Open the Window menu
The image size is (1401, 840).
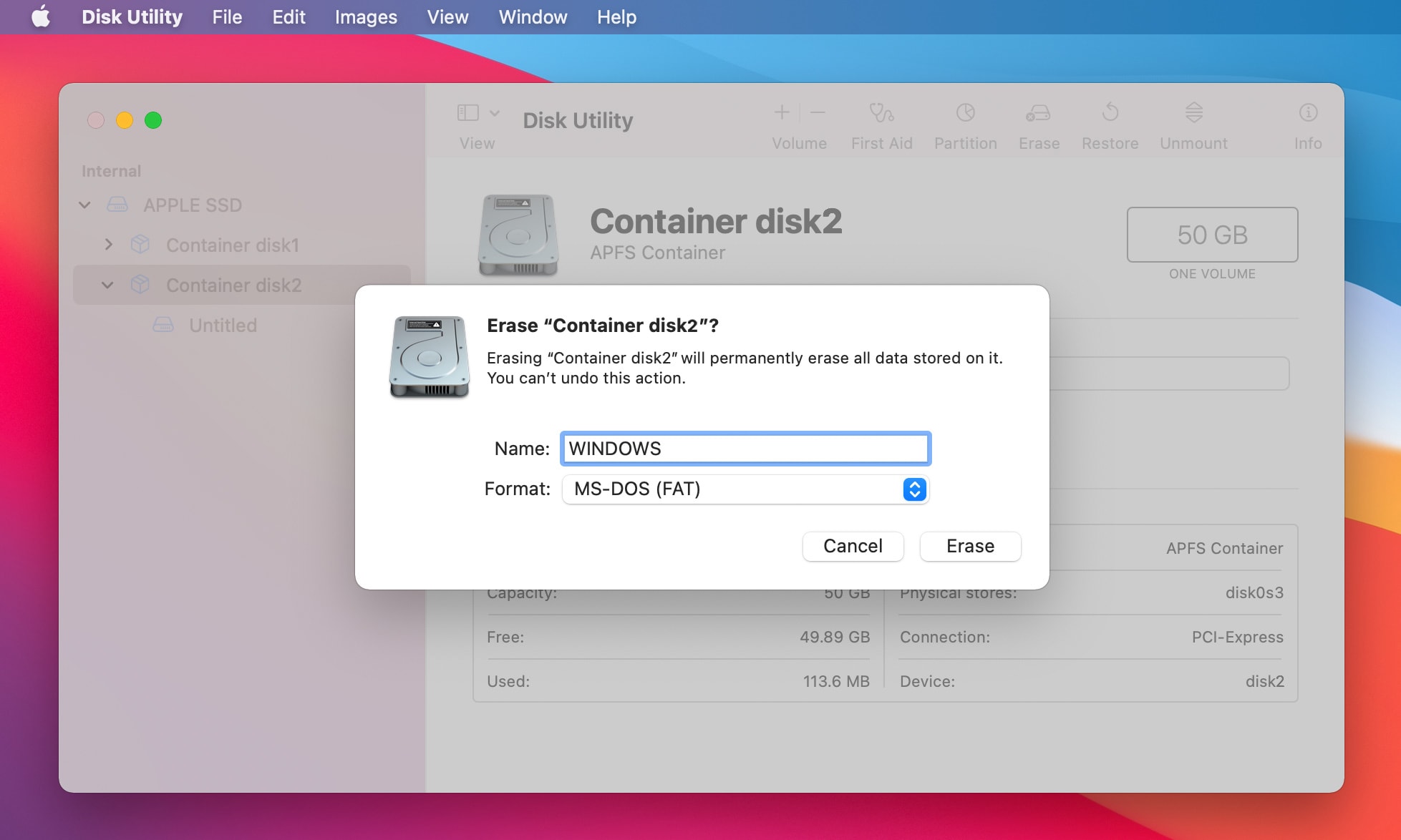[x=532, y=16]
